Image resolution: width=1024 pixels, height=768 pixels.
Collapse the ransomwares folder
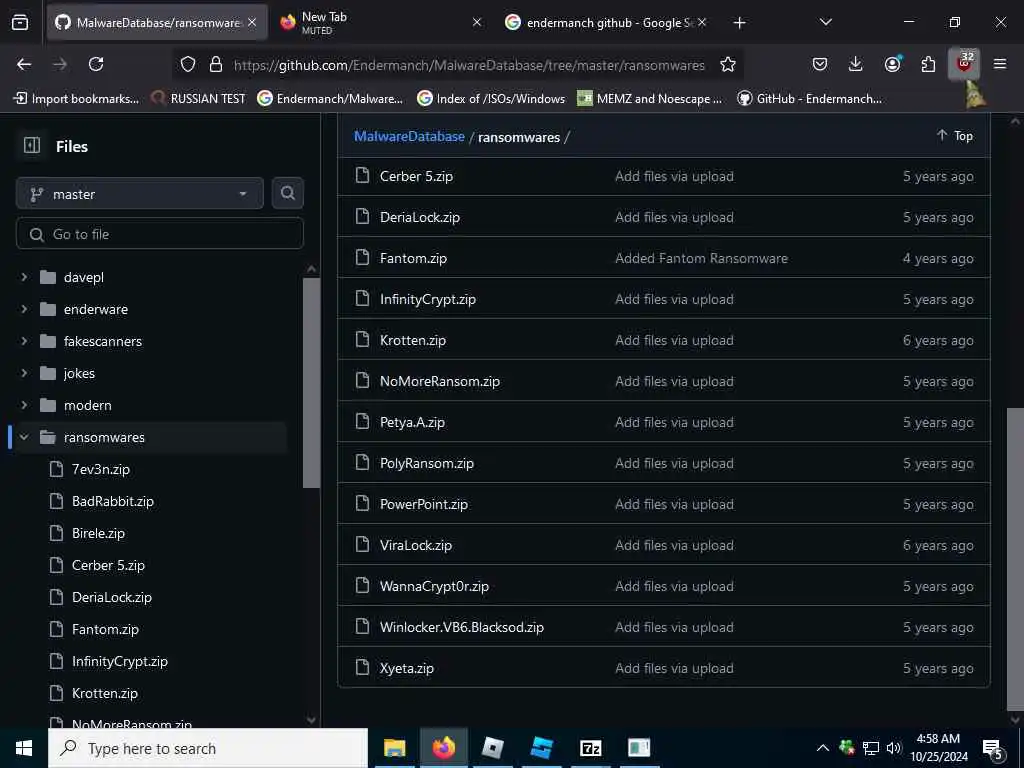pos(24,437)
